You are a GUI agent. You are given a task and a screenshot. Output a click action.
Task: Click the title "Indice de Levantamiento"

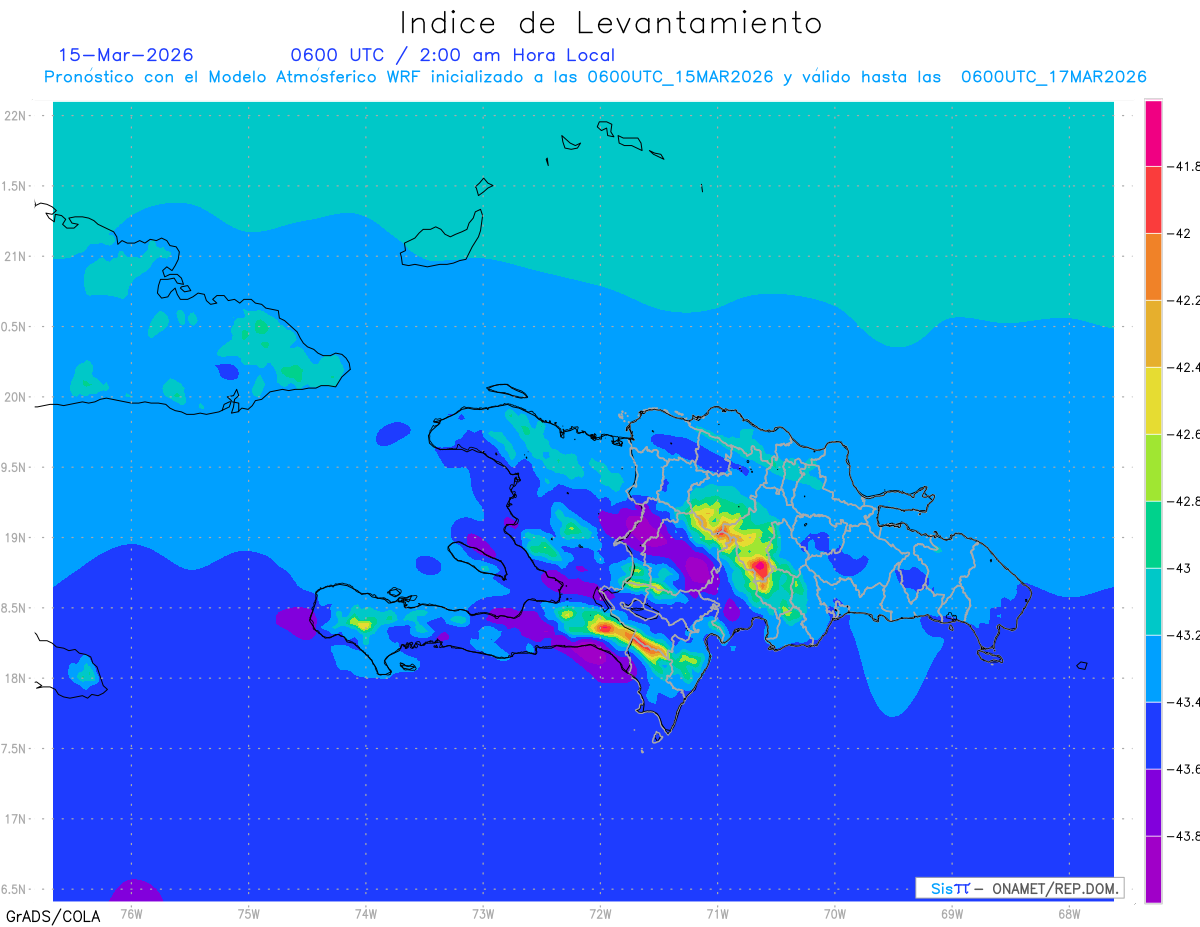coord(611,22)
